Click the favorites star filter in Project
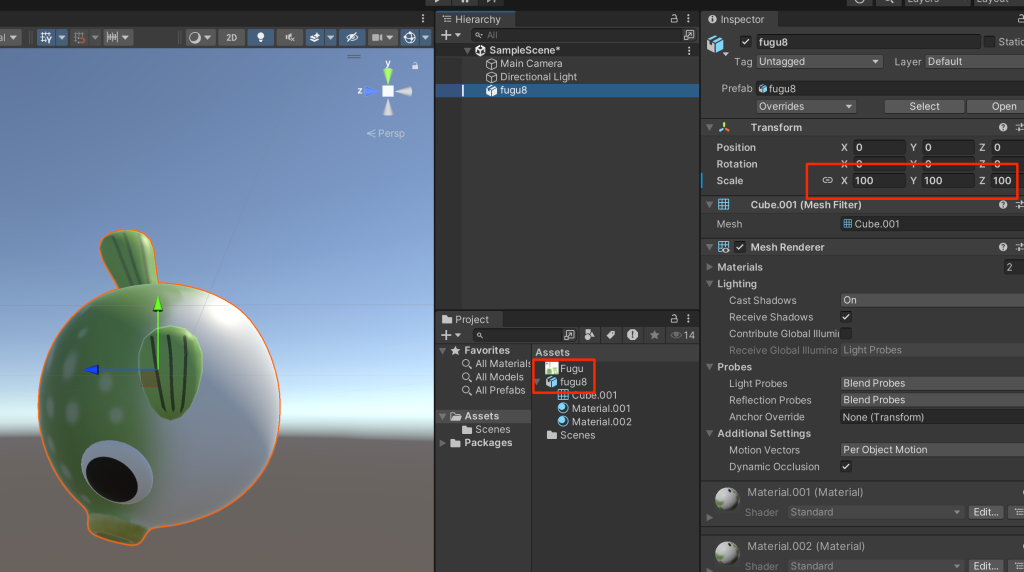1024x572 pixels. pyautogui.click(x=654, y=335)
